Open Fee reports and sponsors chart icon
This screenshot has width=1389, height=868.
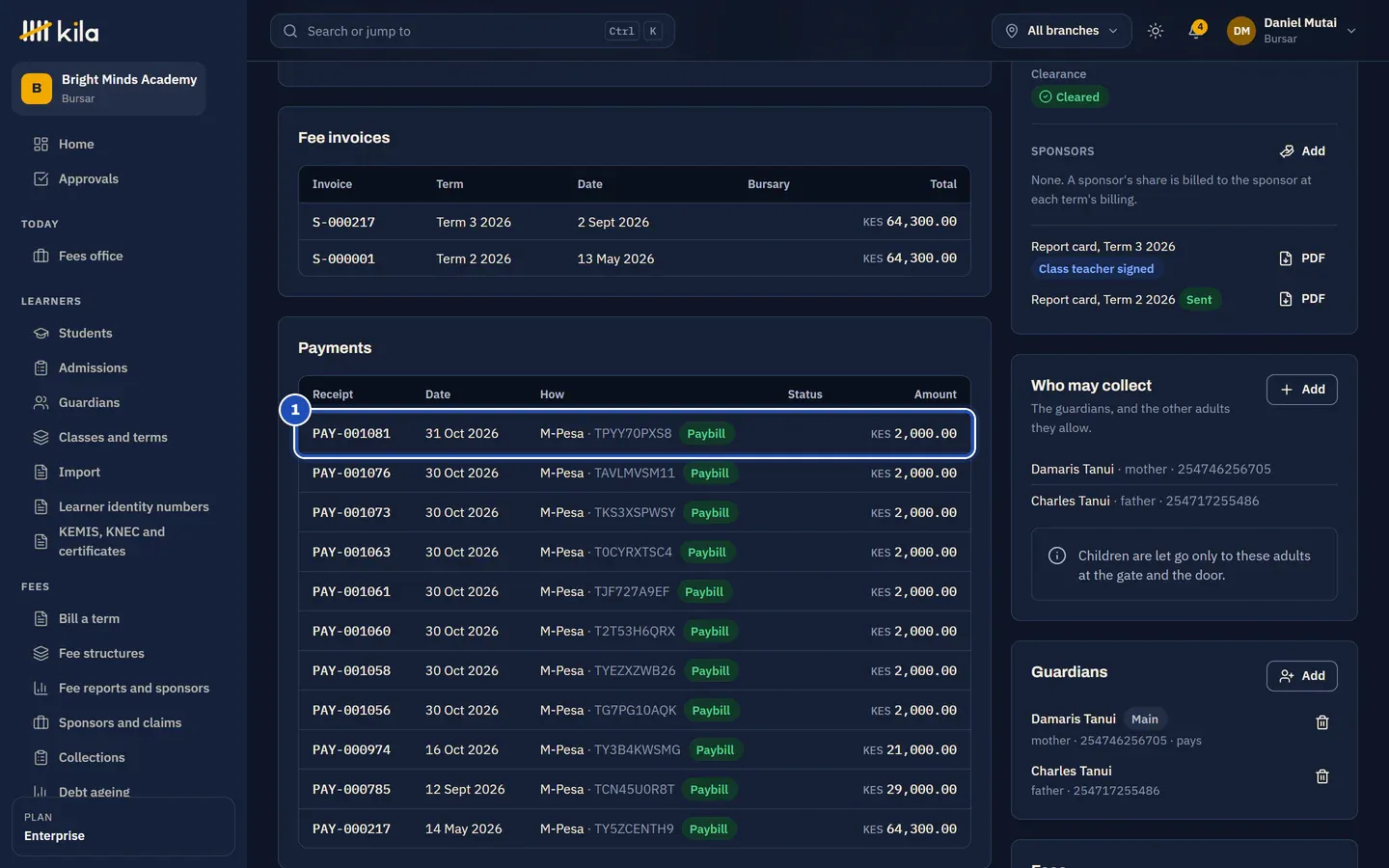[x=41, y=689]
